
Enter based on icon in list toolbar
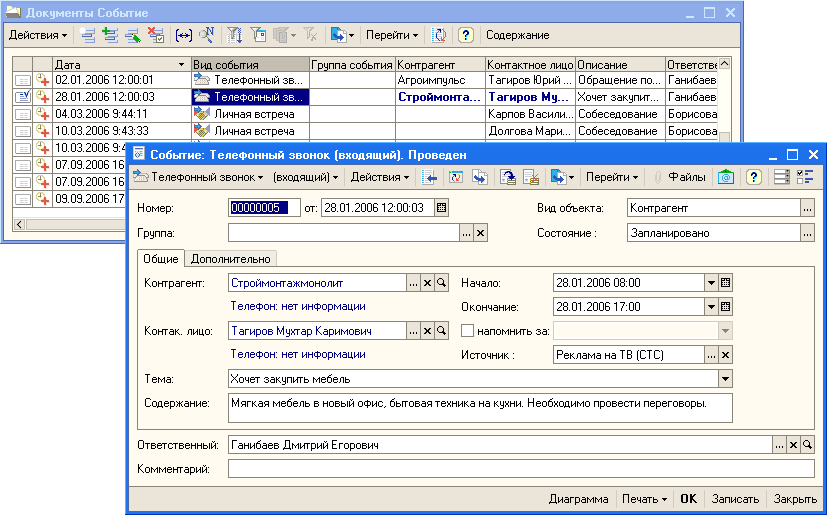[x=341, y=35]
